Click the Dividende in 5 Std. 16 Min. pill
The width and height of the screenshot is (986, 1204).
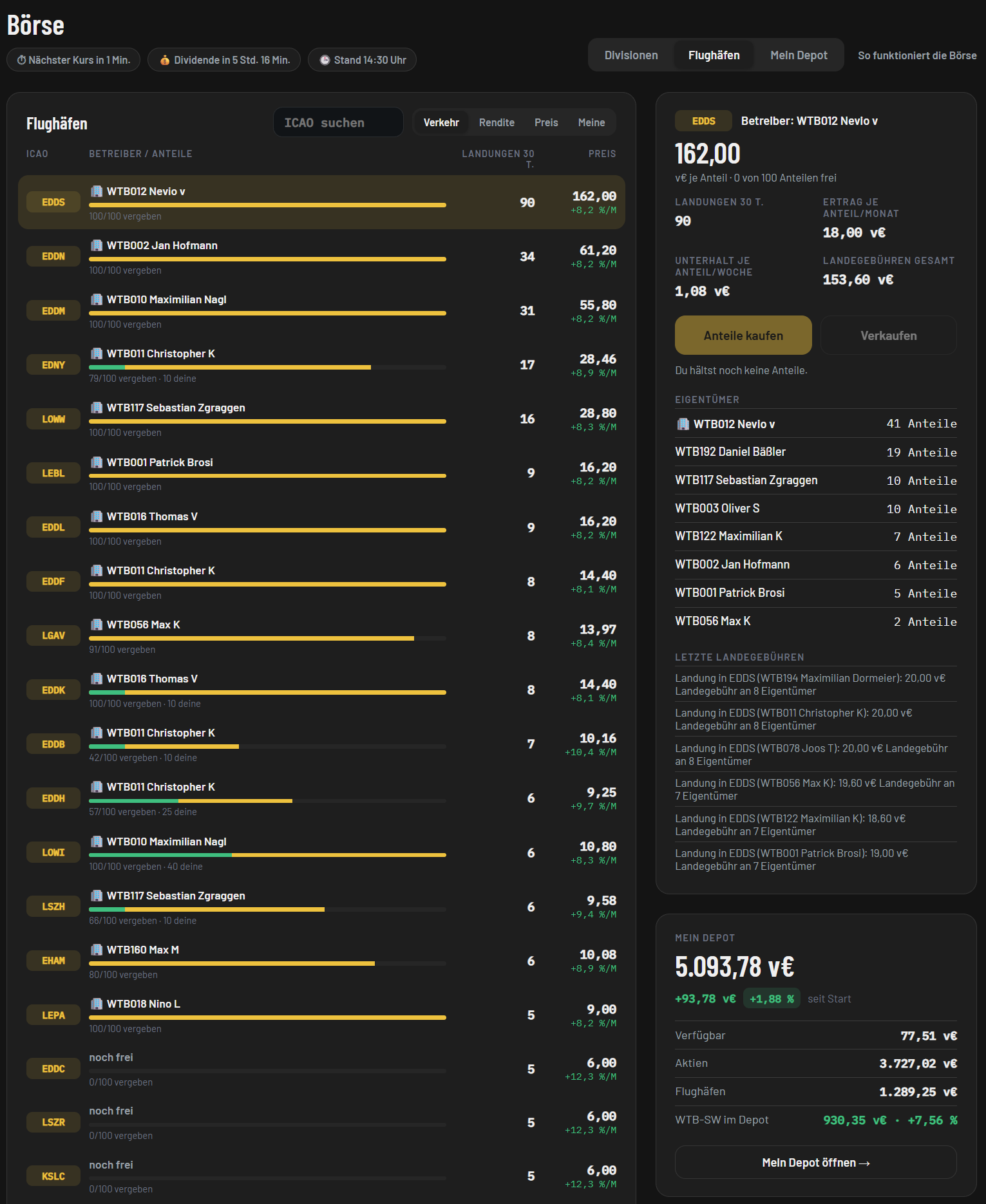[x=224, y=60]
